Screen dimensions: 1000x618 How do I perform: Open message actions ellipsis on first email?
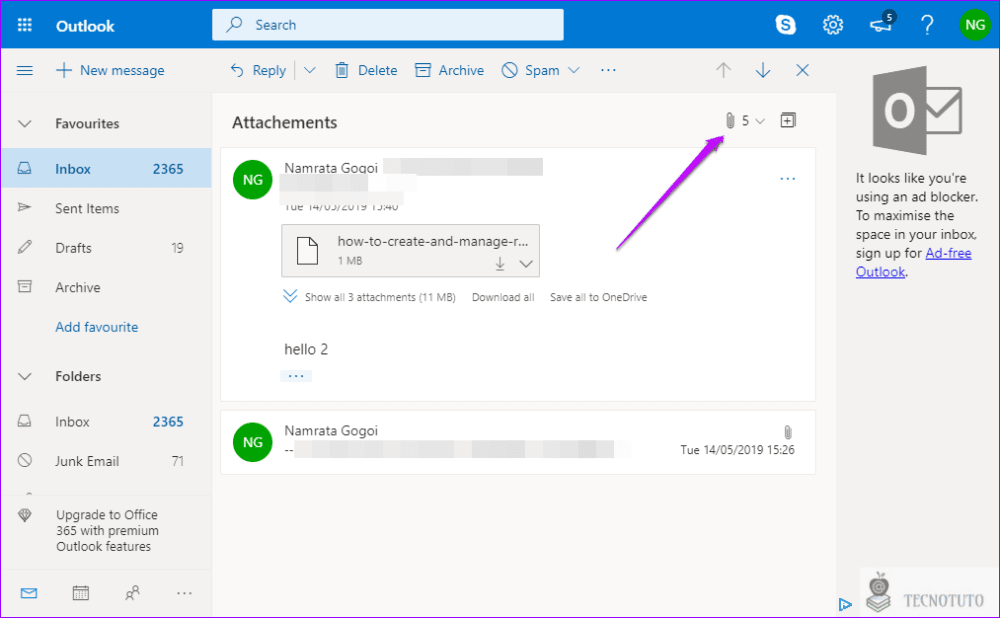788,179
